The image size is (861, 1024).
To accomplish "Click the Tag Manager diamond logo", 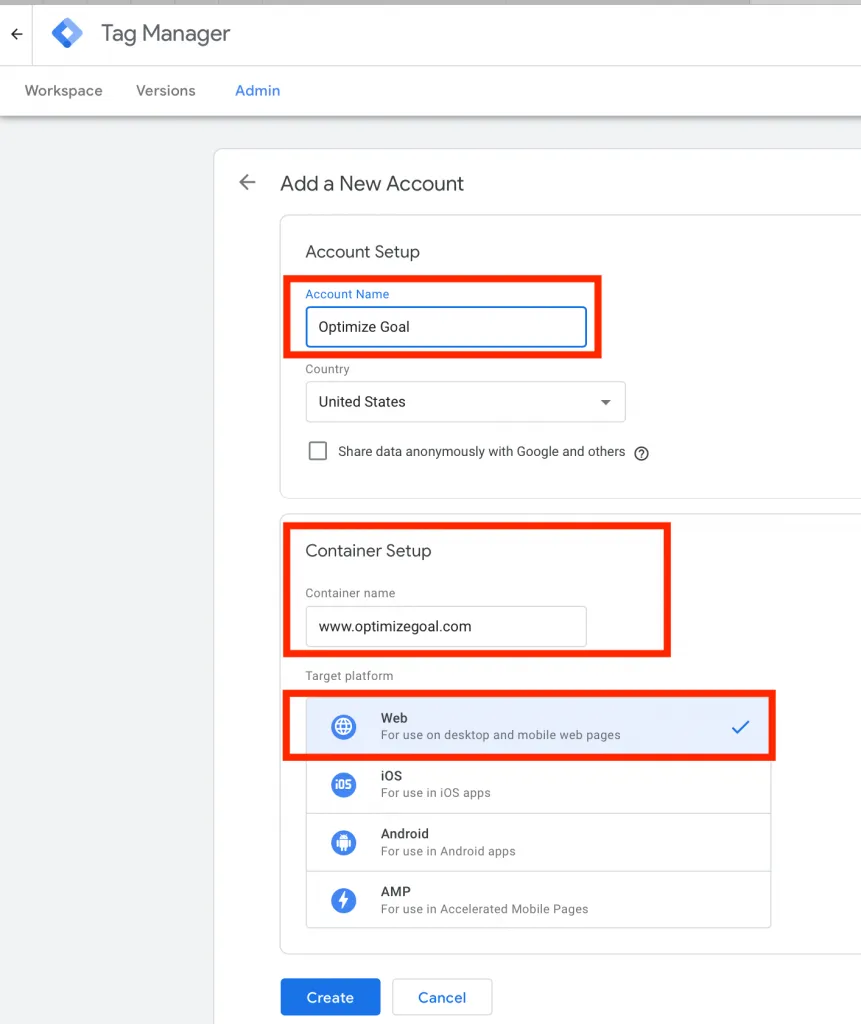I will (x=67, y=33).
